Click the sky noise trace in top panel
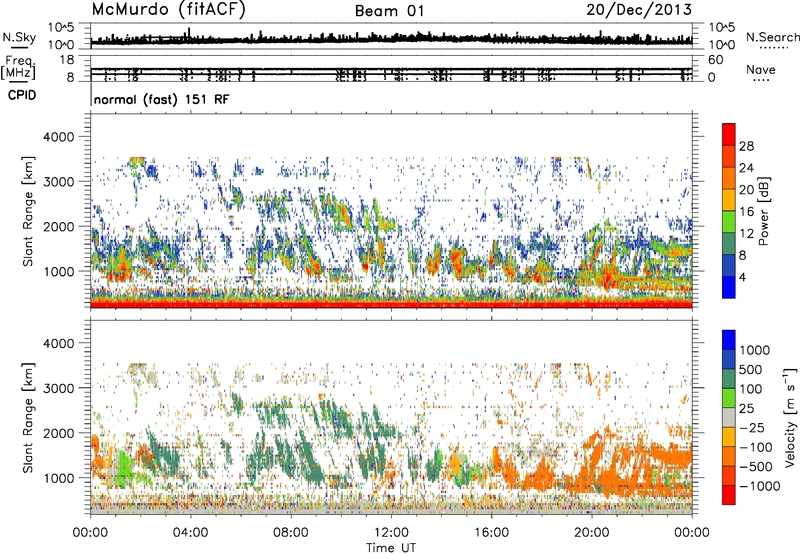The width and height of the screenshot is (800, 554). pyautogui.click(x=391, y=39)
